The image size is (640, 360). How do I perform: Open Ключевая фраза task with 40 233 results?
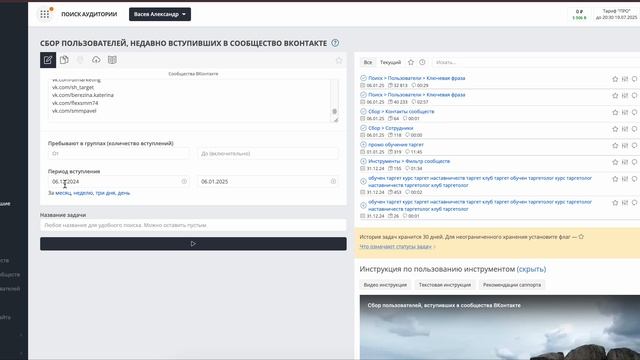coord(416,95)
